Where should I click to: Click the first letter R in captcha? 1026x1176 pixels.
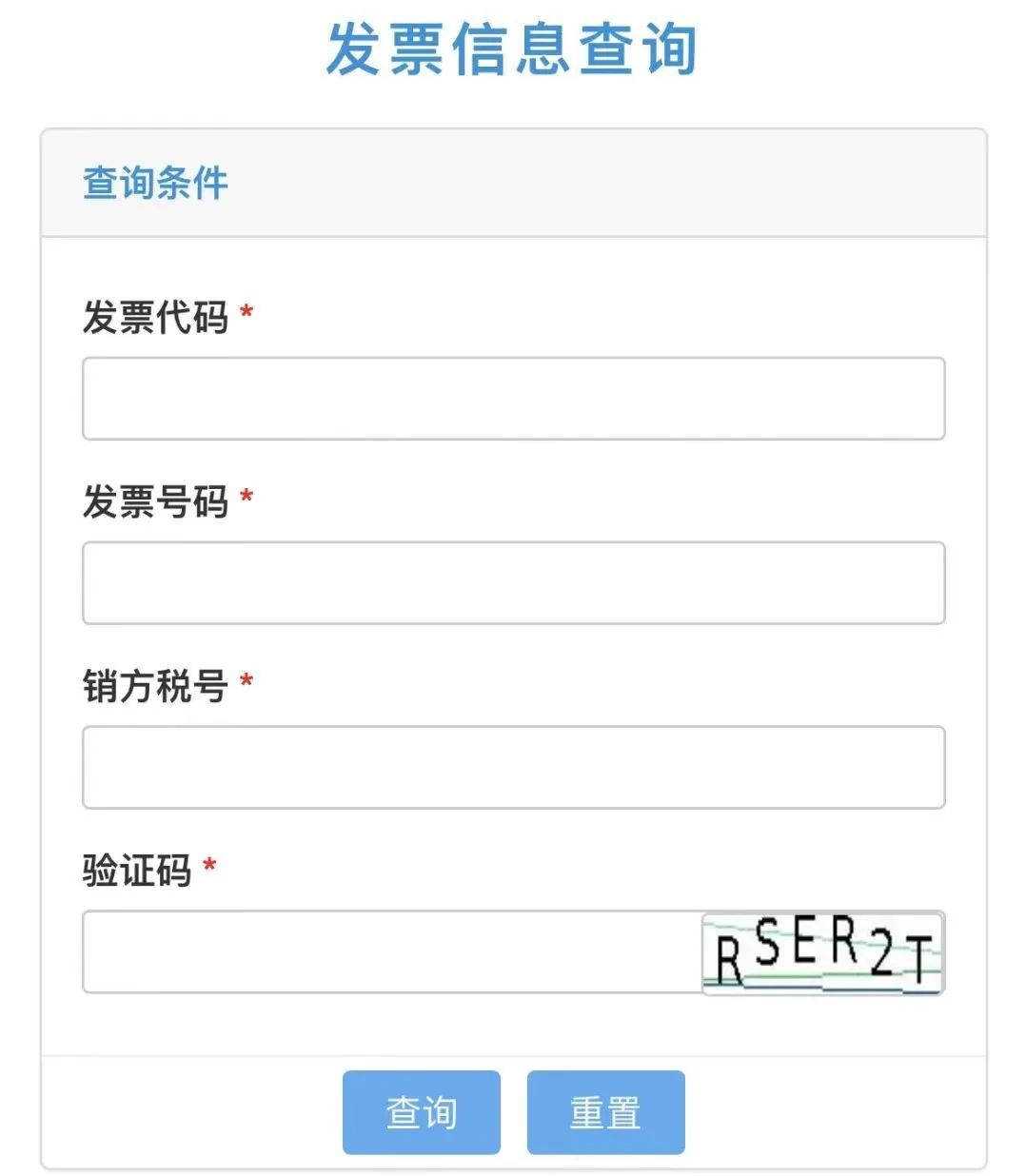pos(729,962)
